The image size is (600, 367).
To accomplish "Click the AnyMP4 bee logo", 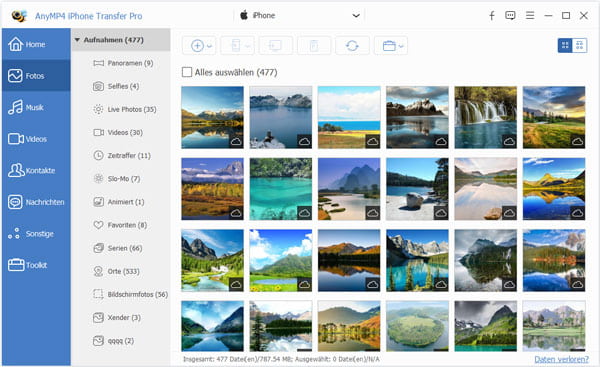I will (19, 16).
